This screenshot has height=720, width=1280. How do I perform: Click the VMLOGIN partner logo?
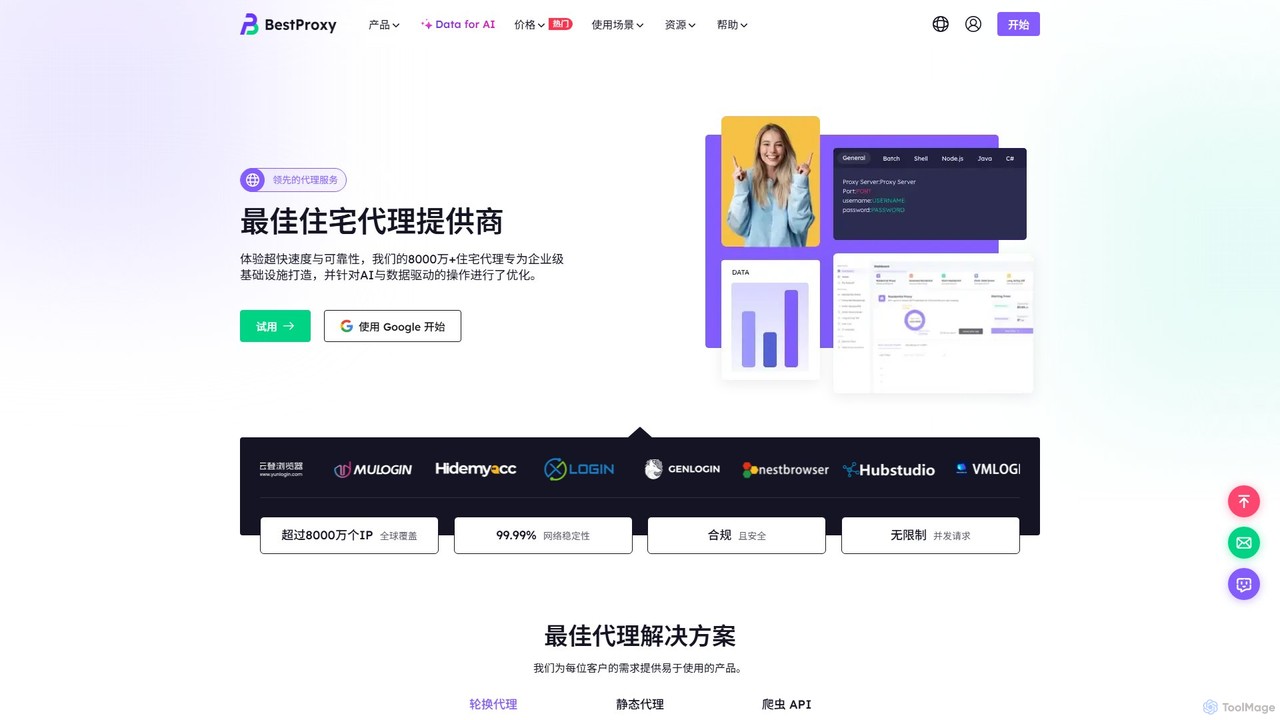point(987,468)
